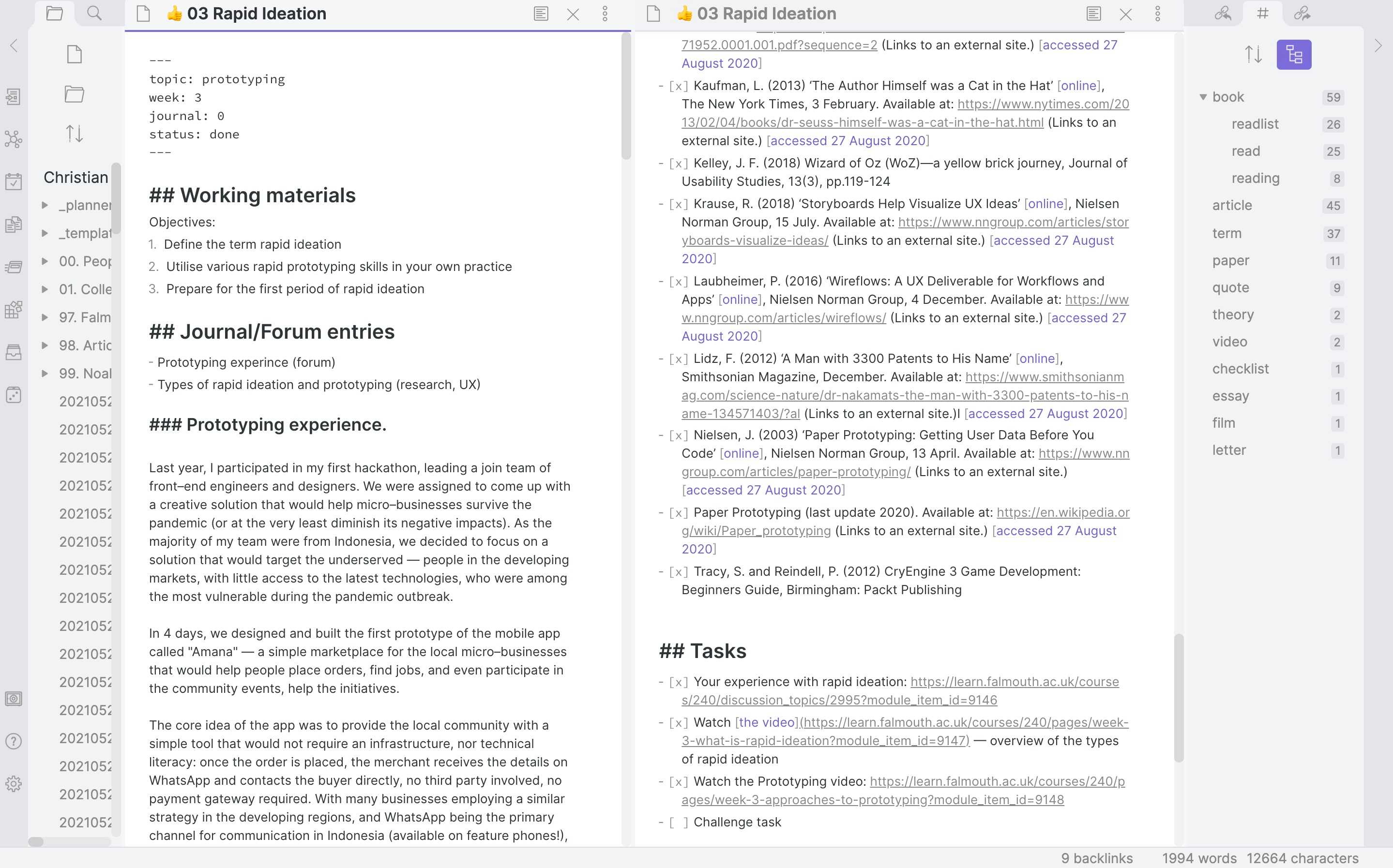Viewport: 1393px width, 868px height.
Task: Open help icon in left ribbon
Action: click(13, 741)
